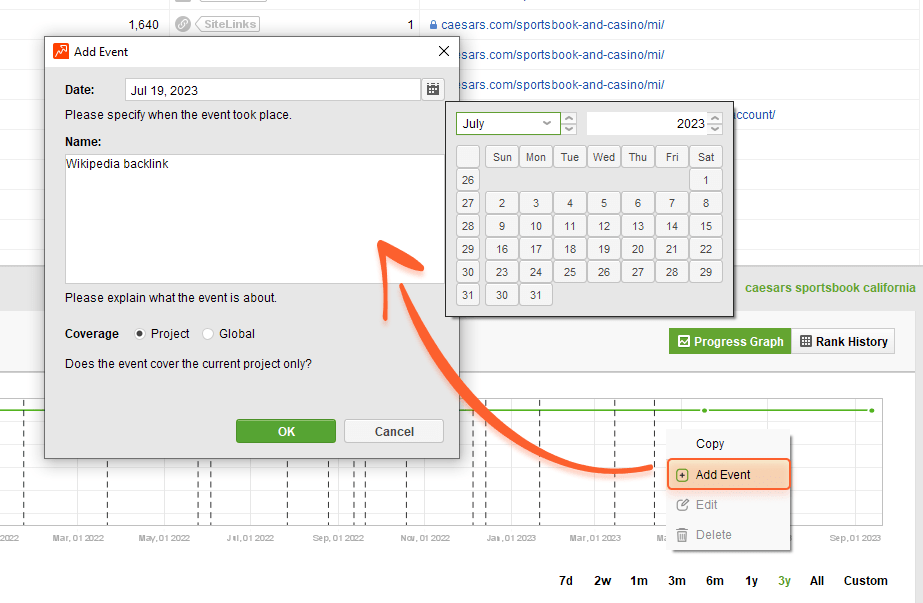
Task: Click the month stepper arrows next to July
Action: pos(569,124)
